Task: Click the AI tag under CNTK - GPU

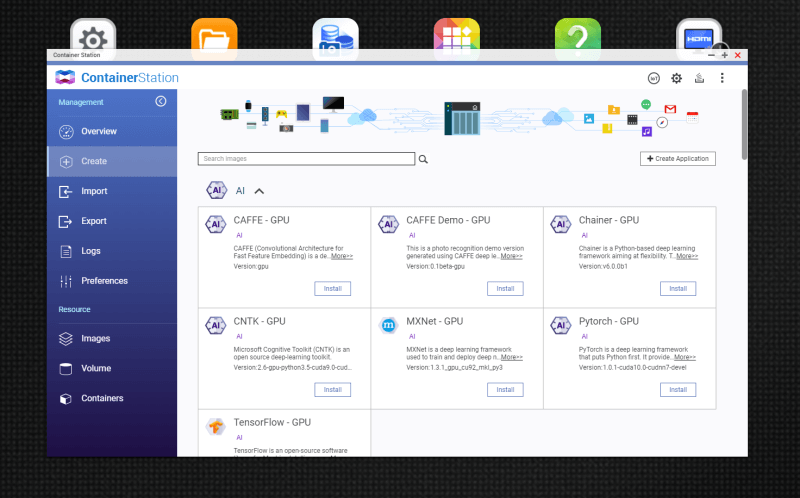Action: point(239,337)
